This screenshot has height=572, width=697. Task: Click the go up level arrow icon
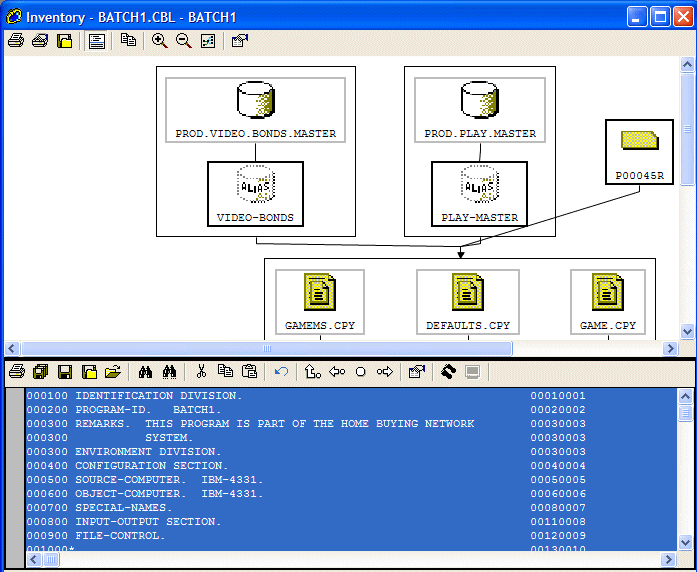tap(312, 371)
